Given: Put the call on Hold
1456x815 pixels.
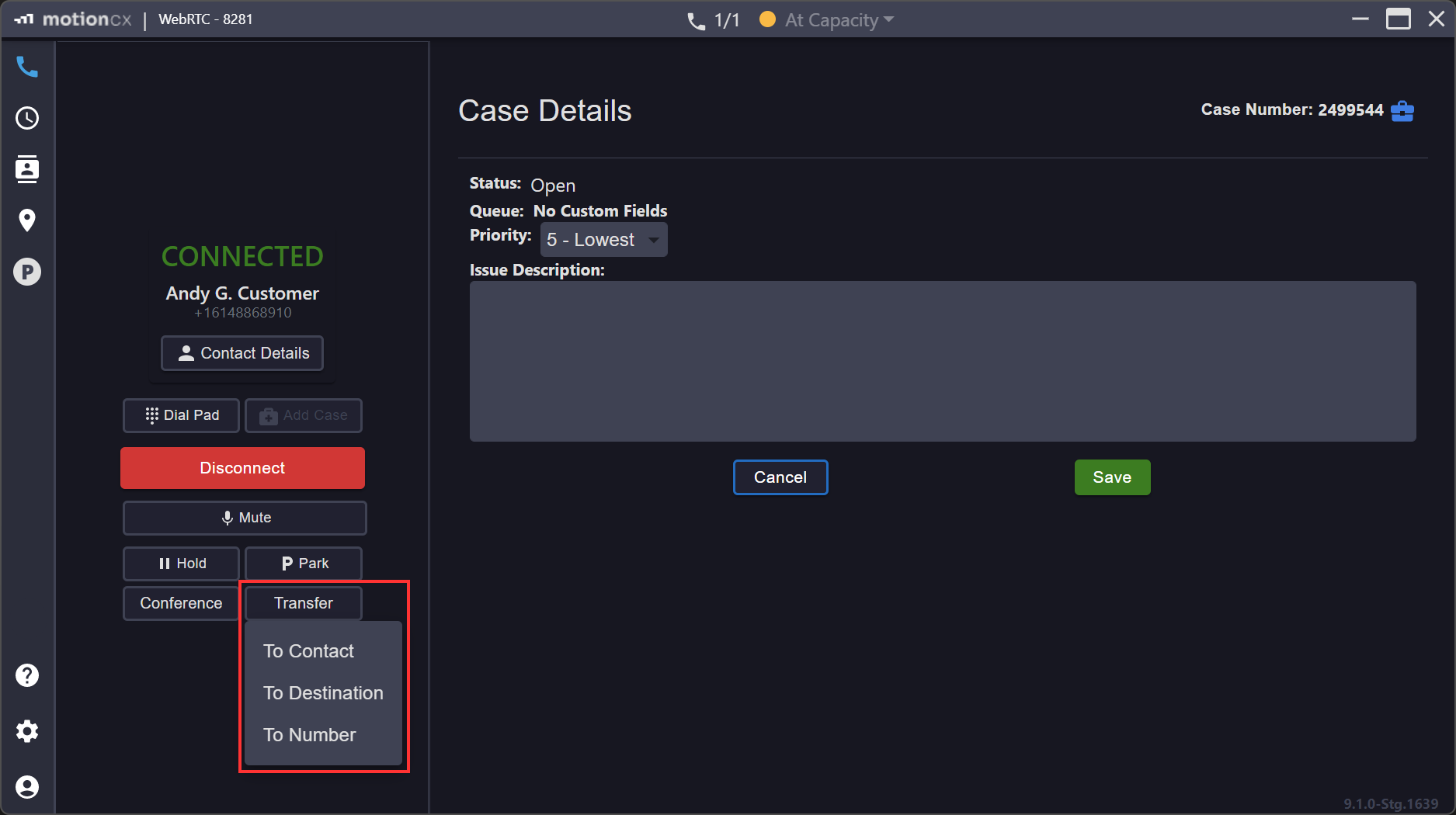Looking at the screenshot, I should point(181,564).
